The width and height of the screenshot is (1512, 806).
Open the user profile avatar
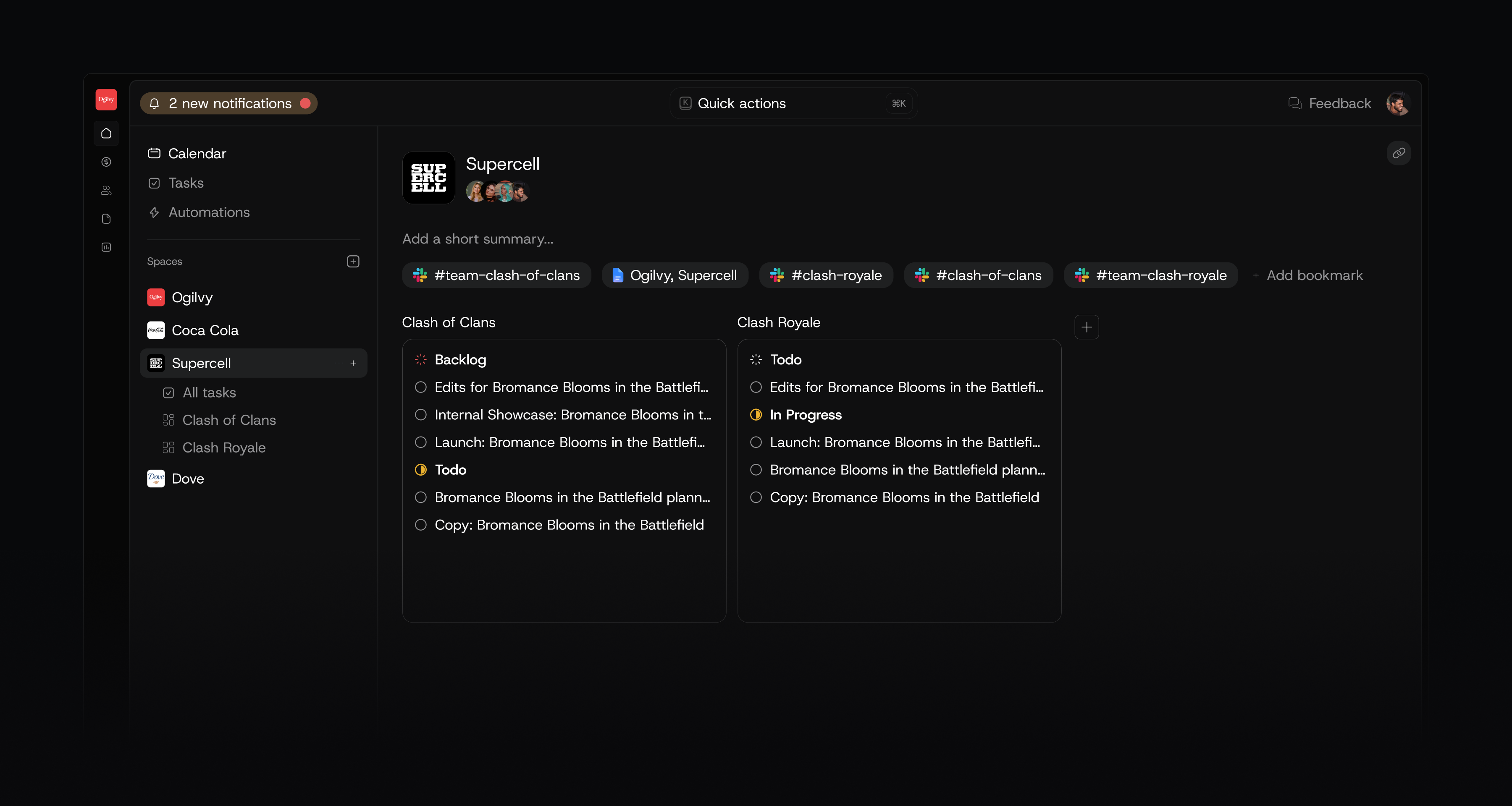[x=1398, y=104]
